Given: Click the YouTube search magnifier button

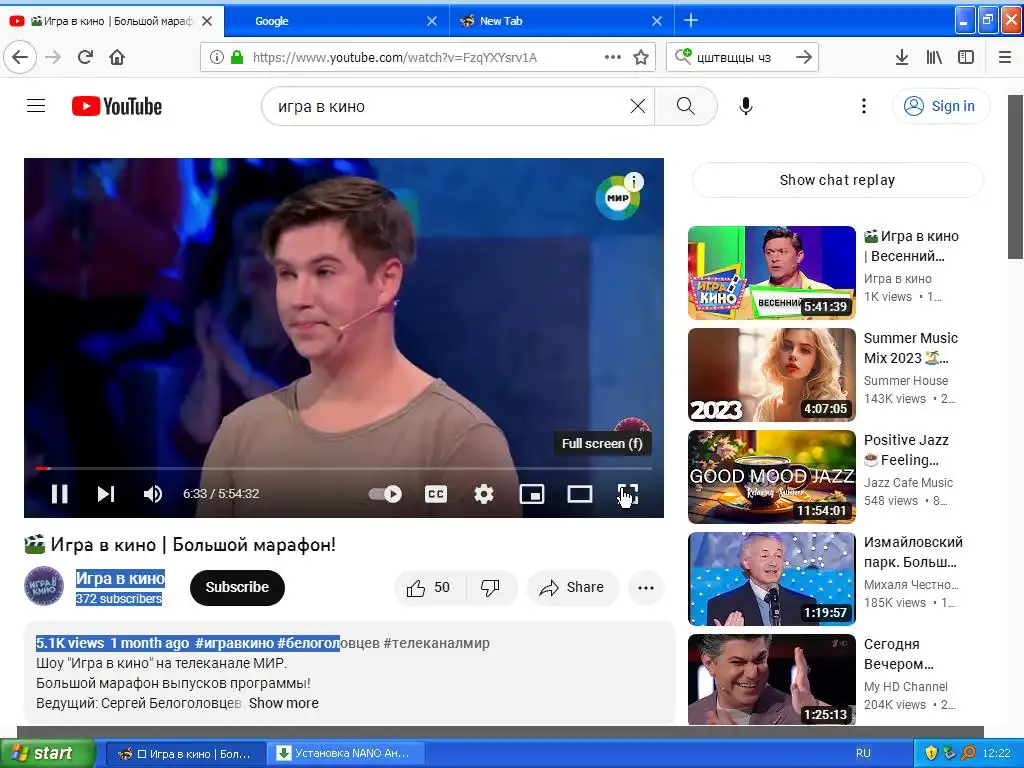Looking at the screenshot, I should [x=686, y=106].
